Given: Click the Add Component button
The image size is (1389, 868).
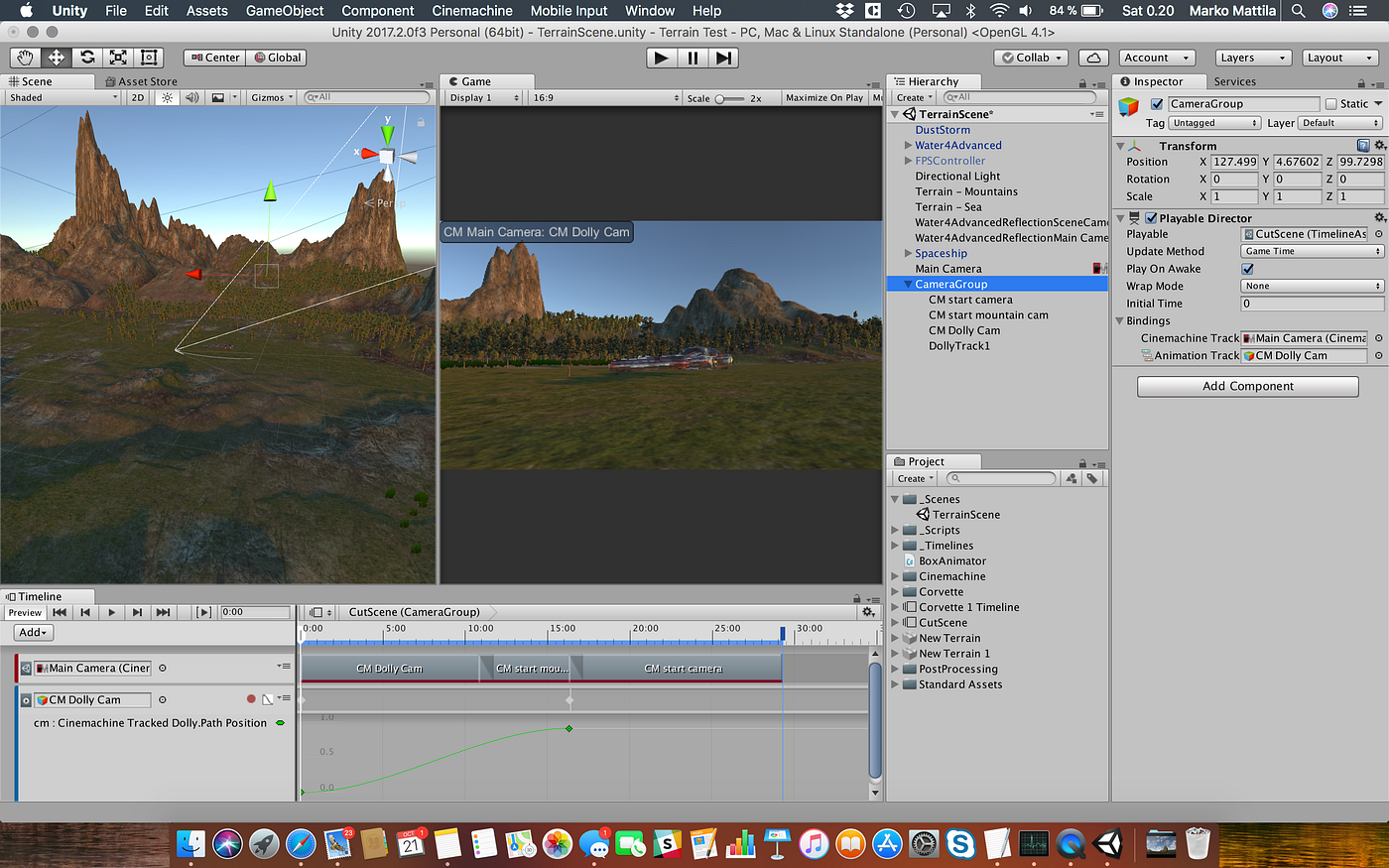Looking at the screenshot, I should coord(1247,386).
